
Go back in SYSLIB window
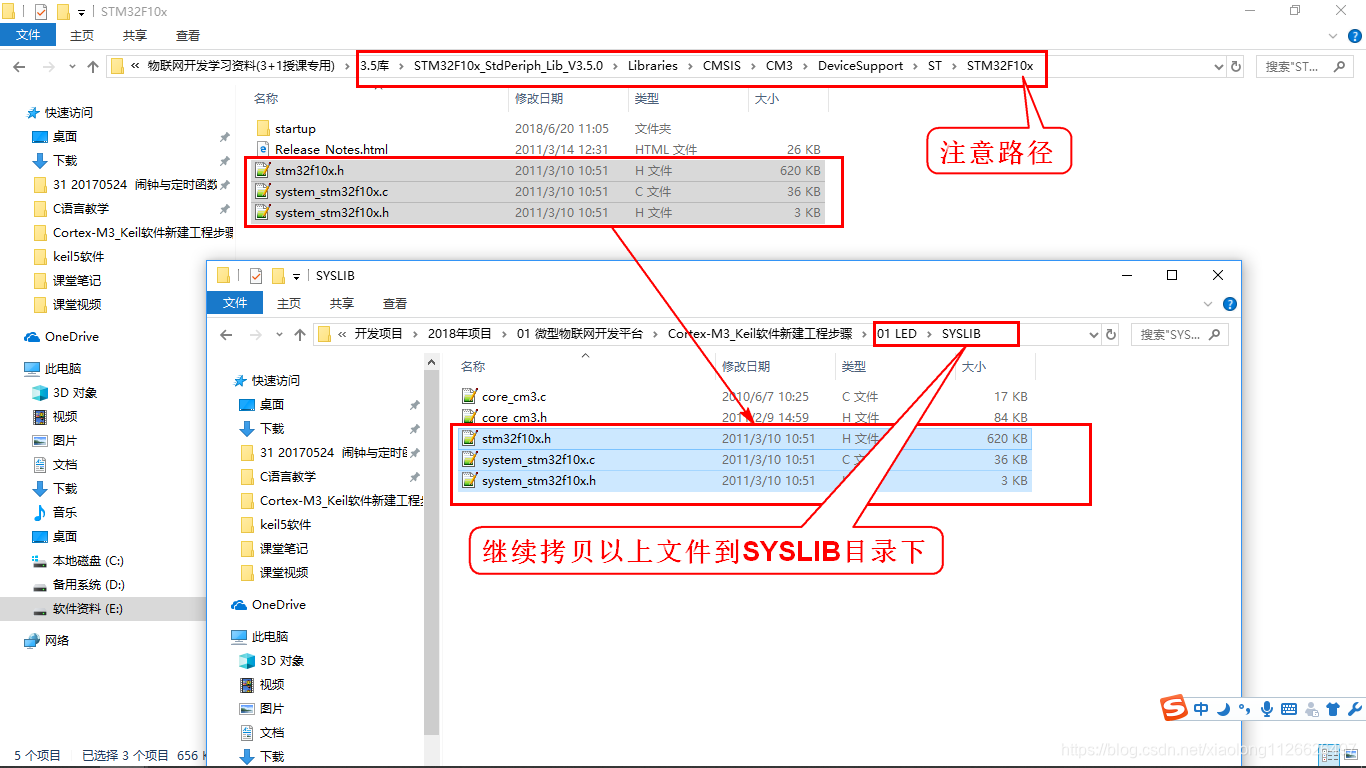(x=226, y=335)
